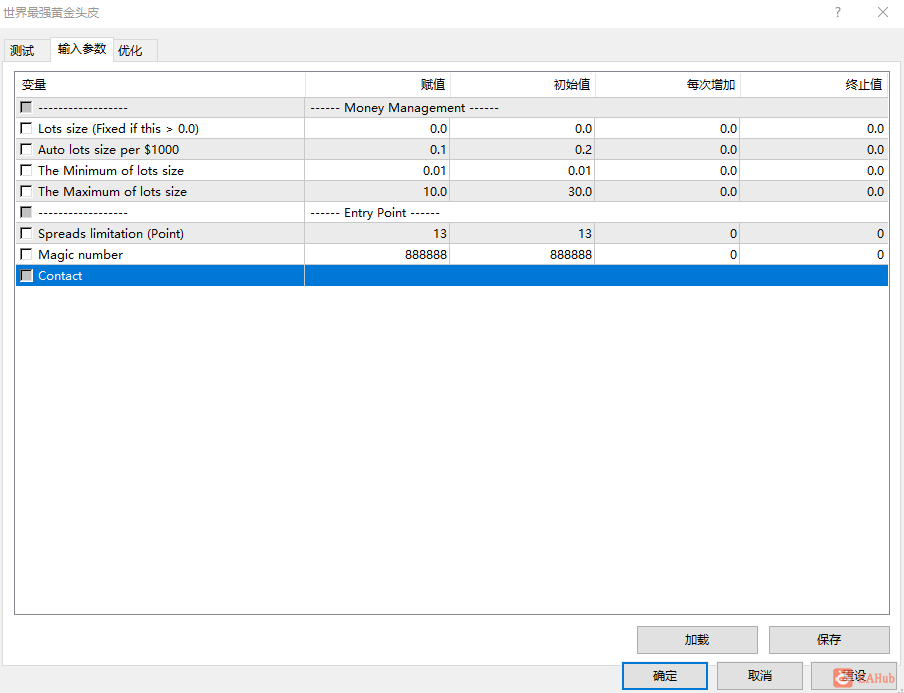Viewport: 904px width, 693px height.
Task: Select the 'The Minimum of lots size' label
Action: coord(111,171)
